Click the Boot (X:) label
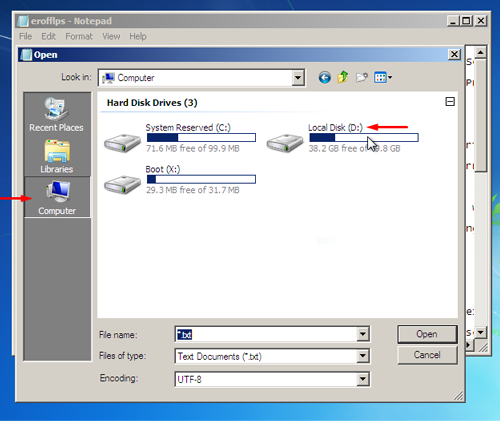The image size is (500, 421). [163, 169]
